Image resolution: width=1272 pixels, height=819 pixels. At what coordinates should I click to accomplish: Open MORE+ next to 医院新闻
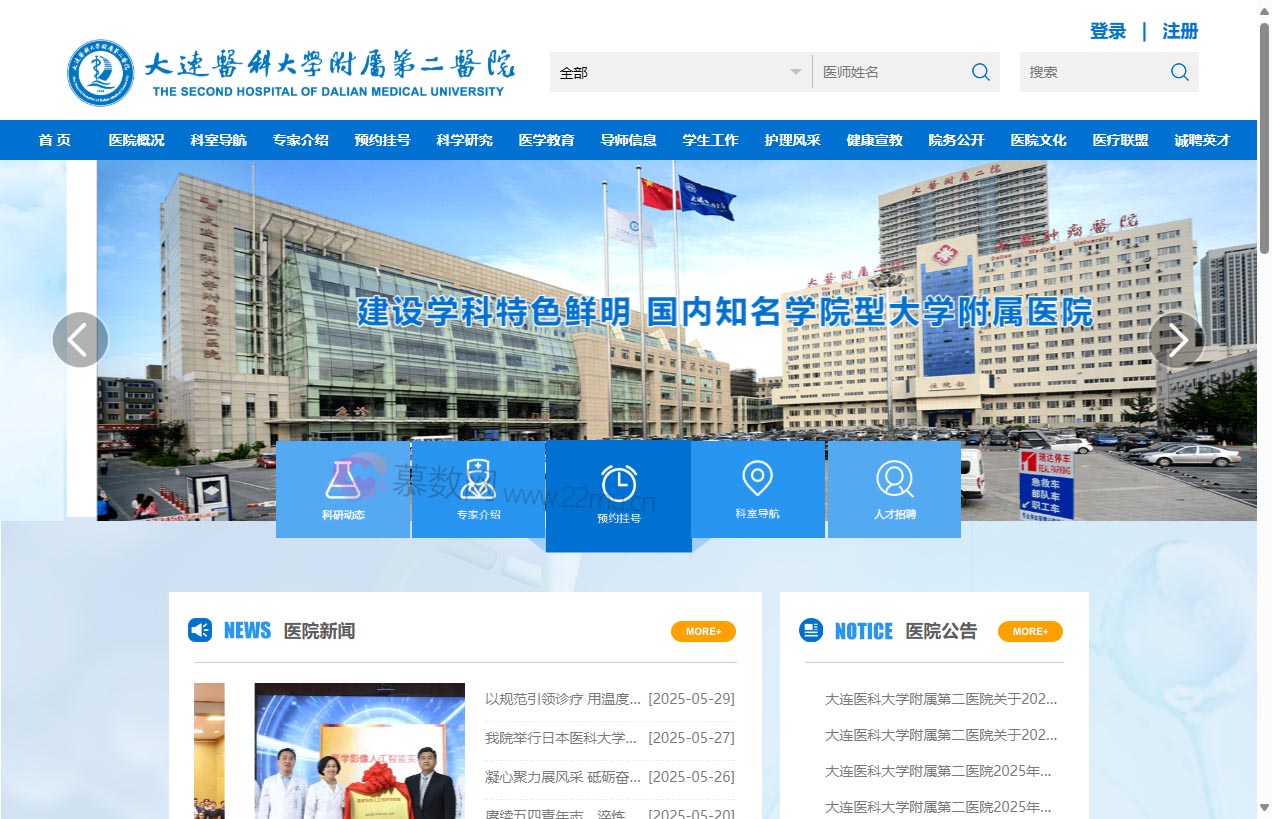click(x=703, y=631)
